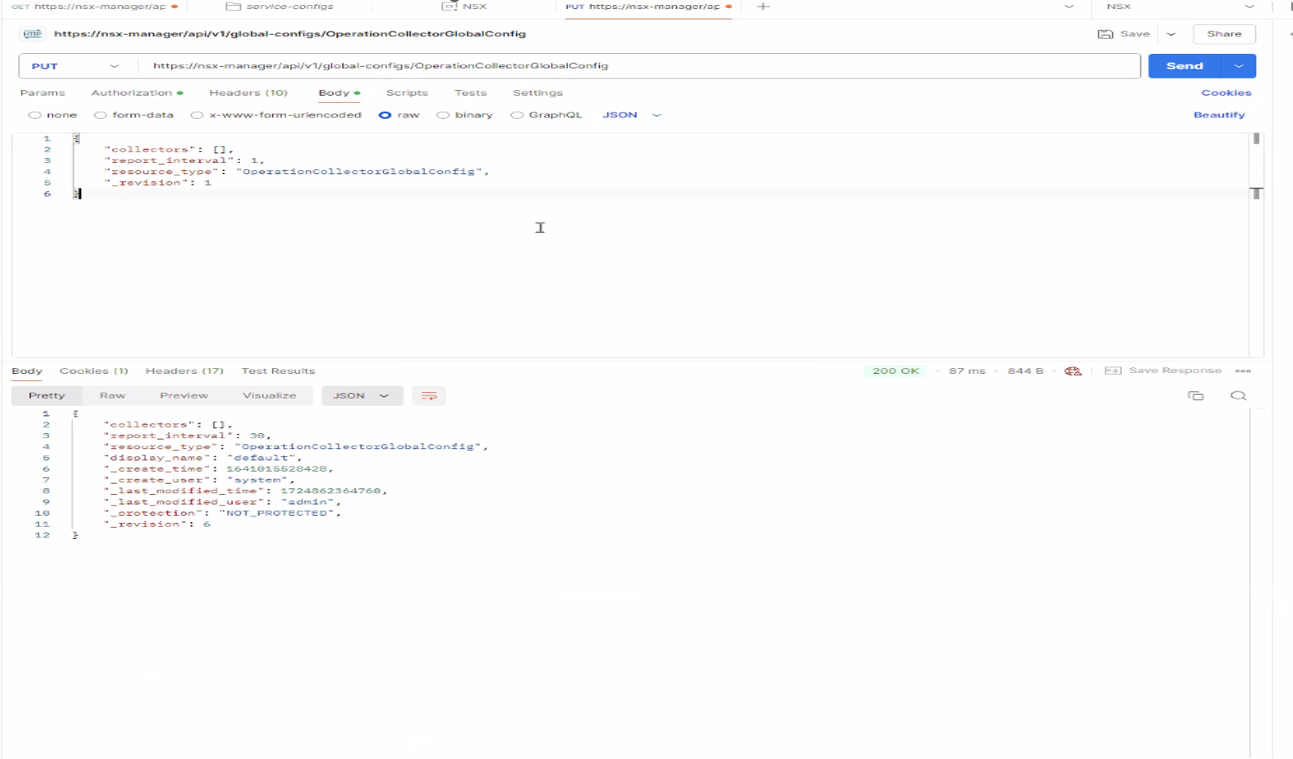The image size is (1293, 759).
Task: Click the HTTP request icon beside the title
Action: (x=32, y=34)
